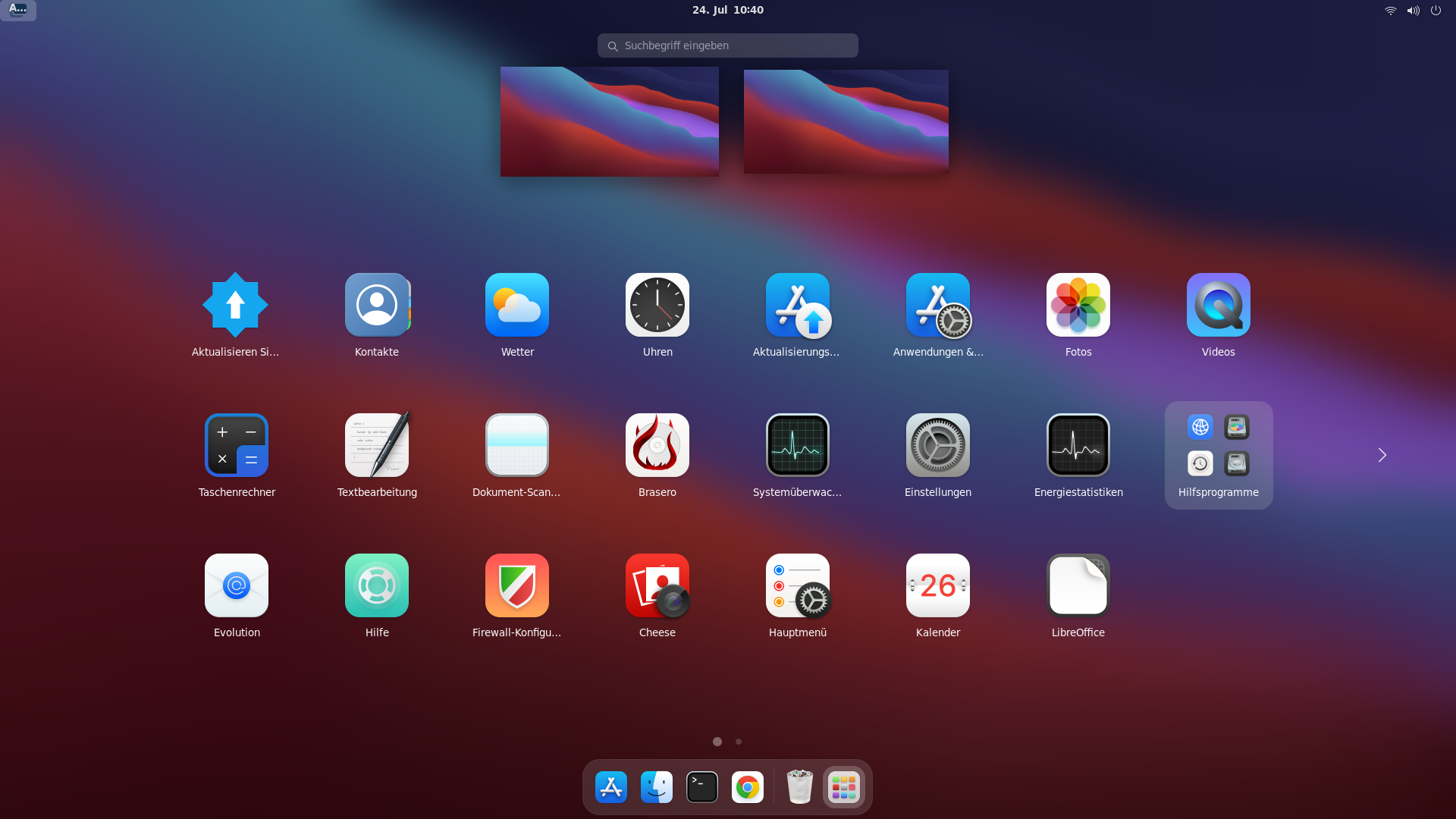This screenshot has height=819, width=1456.
Task: Open the Kalender app
Action: (937, 585)
